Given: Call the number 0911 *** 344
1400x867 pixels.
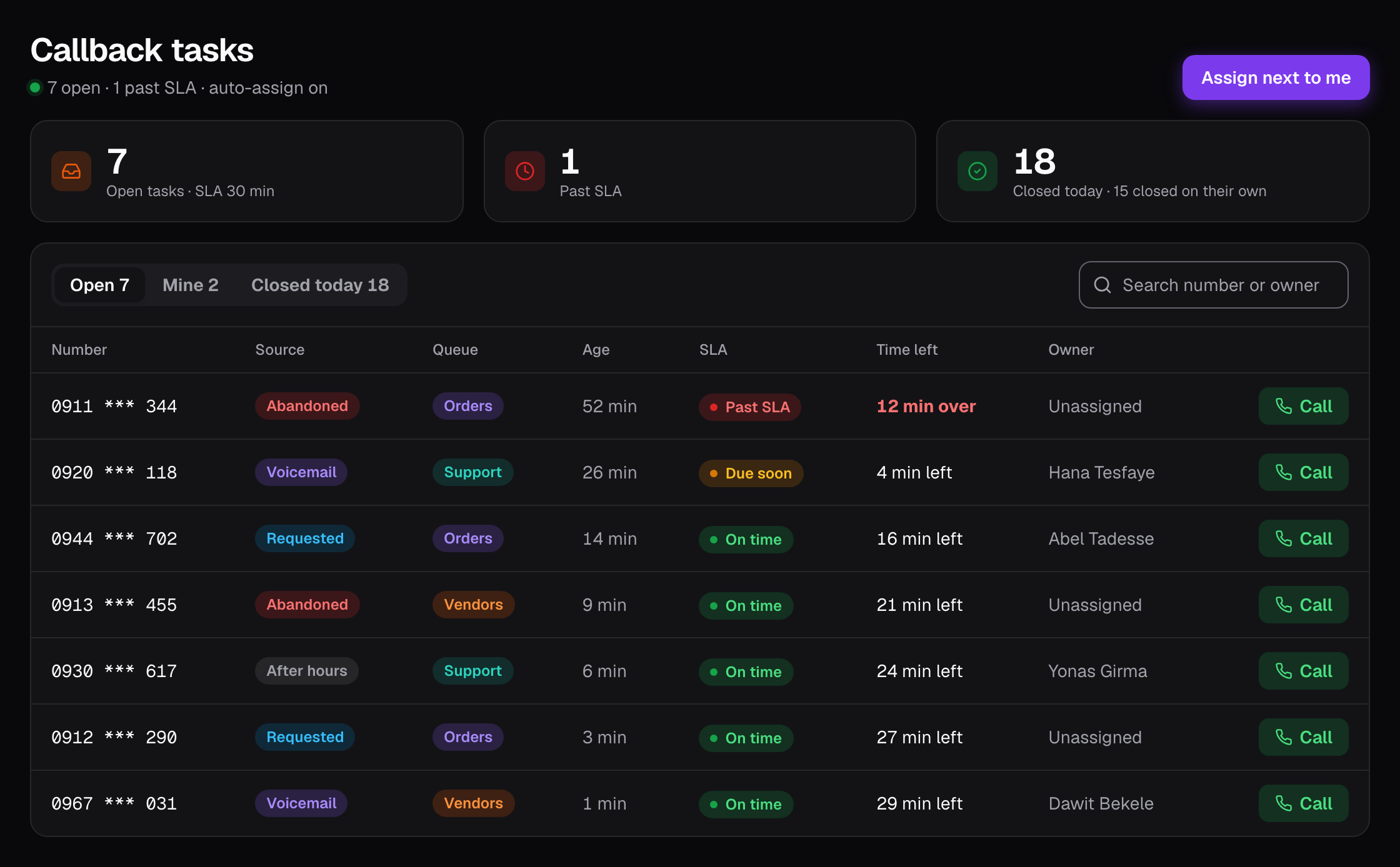Looking at the screenshot, I should [x=1303, y=406].
